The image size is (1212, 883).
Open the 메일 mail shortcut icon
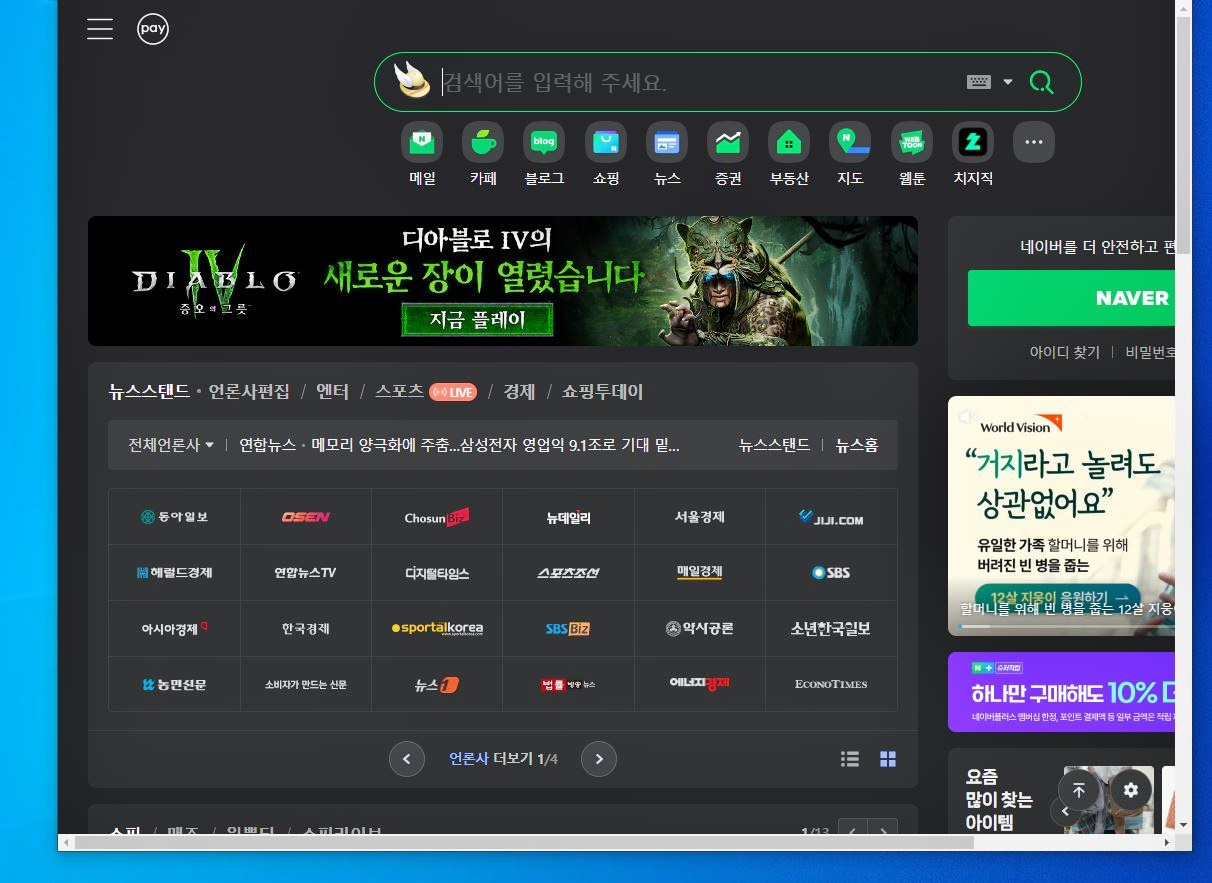click(x=422, y=143)
